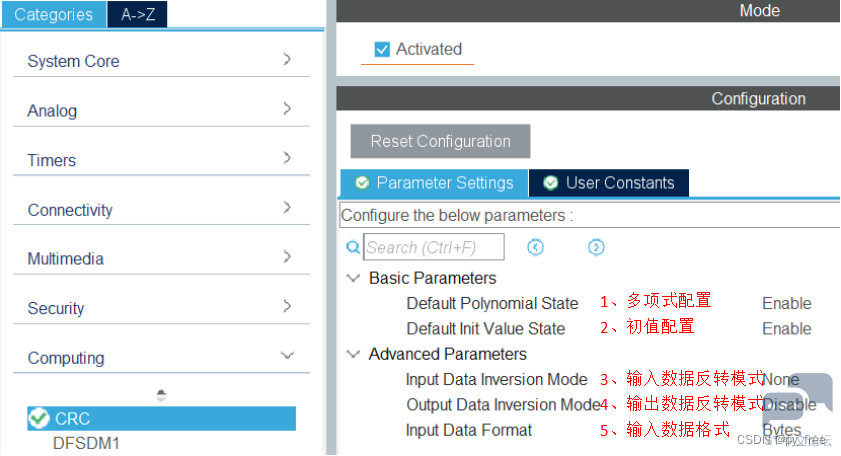
Task: Open Default Polynomial State Enable value
Action: click(786, 303)
